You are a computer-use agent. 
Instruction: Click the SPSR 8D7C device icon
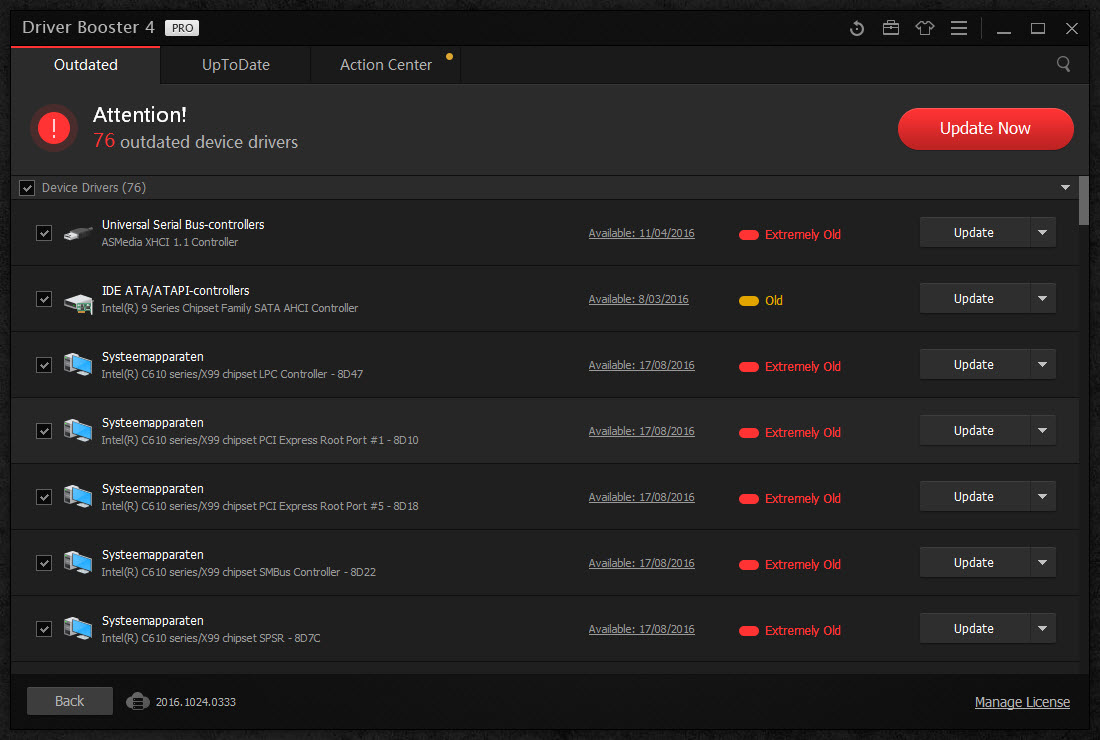(78, 628)
